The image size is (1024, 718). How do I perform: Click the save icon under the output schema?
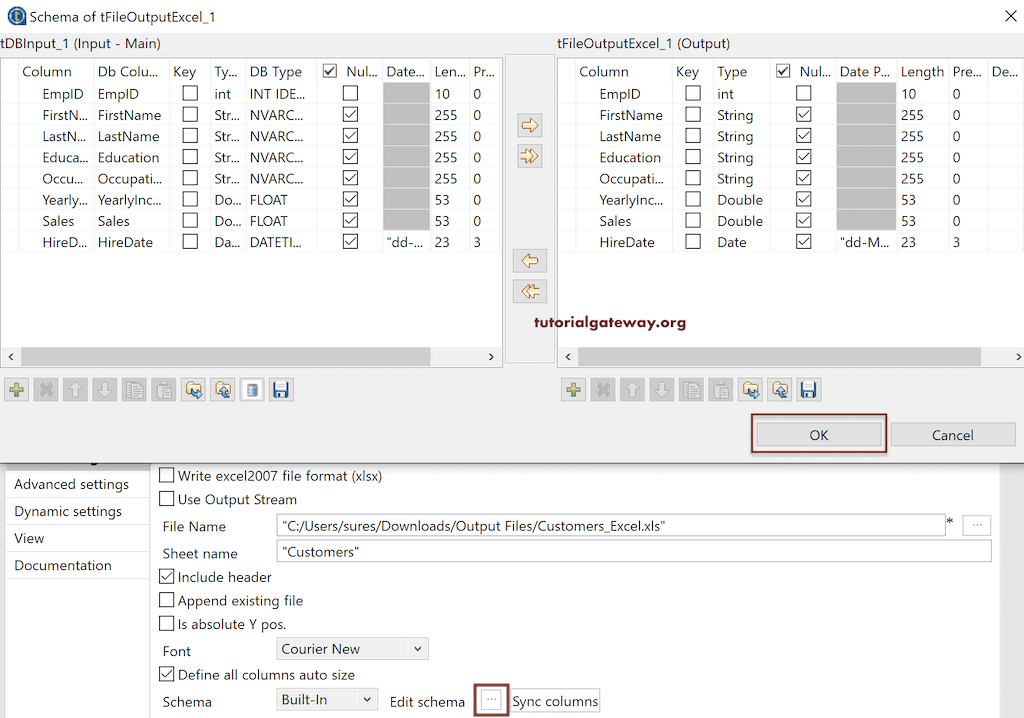pos(809,390)
